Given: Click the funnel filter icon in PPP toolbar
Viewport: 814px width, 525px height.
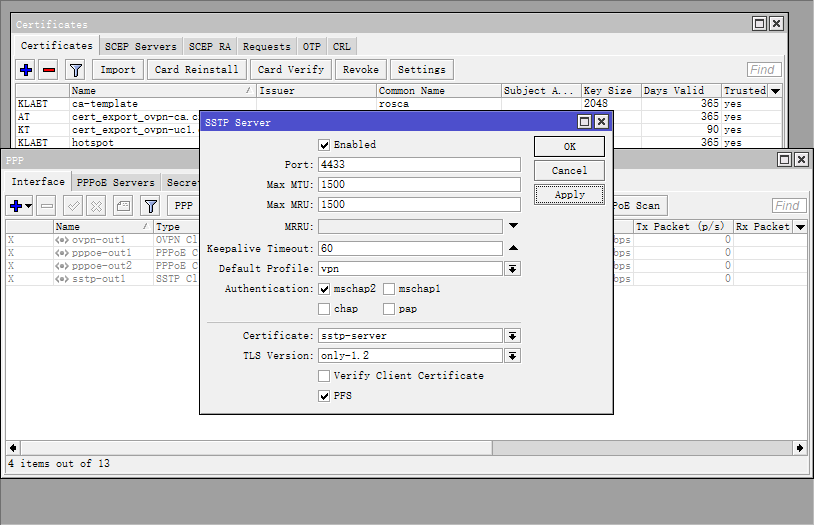Looking at the screenshot, I should pos(150,206).
